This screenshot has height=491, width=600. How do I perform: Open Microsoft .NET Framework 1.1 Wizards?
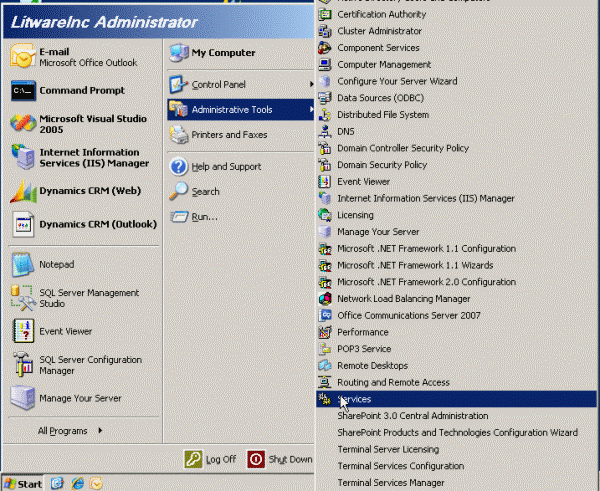(456, 265)
